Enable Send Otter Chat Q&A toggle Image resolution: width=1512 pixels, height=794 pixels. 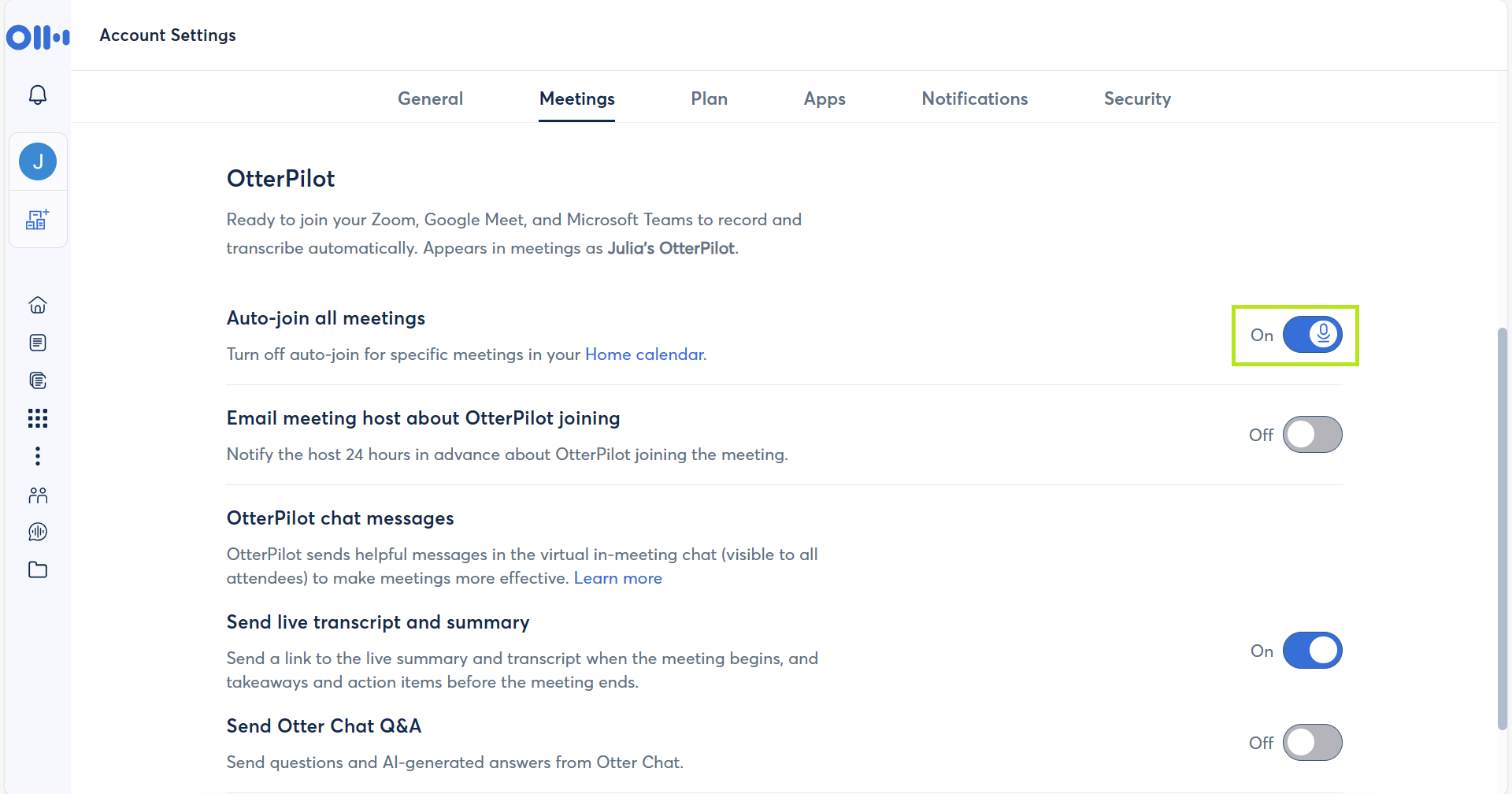[x=1312, y=743]
